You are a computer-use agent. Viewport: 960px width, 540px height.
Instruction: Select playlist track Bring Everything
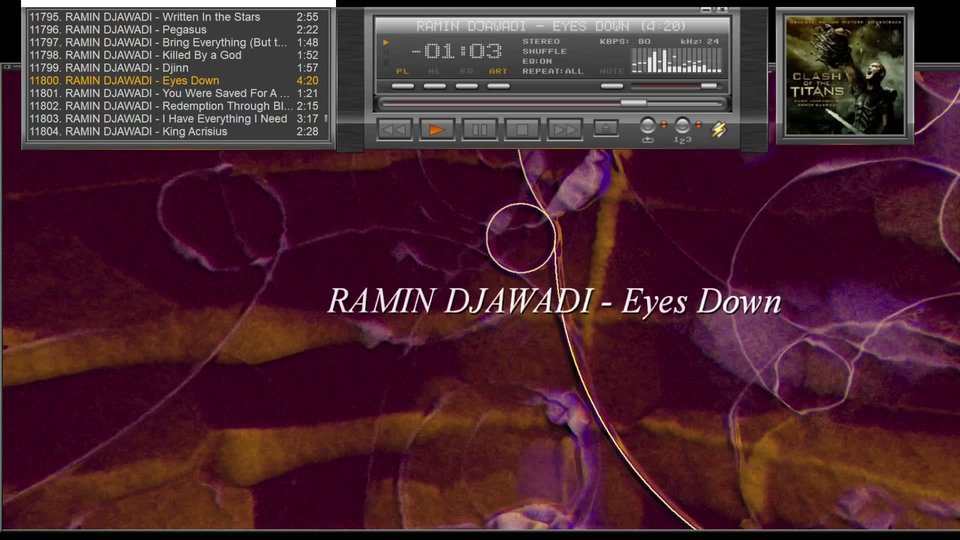(174, 42)
